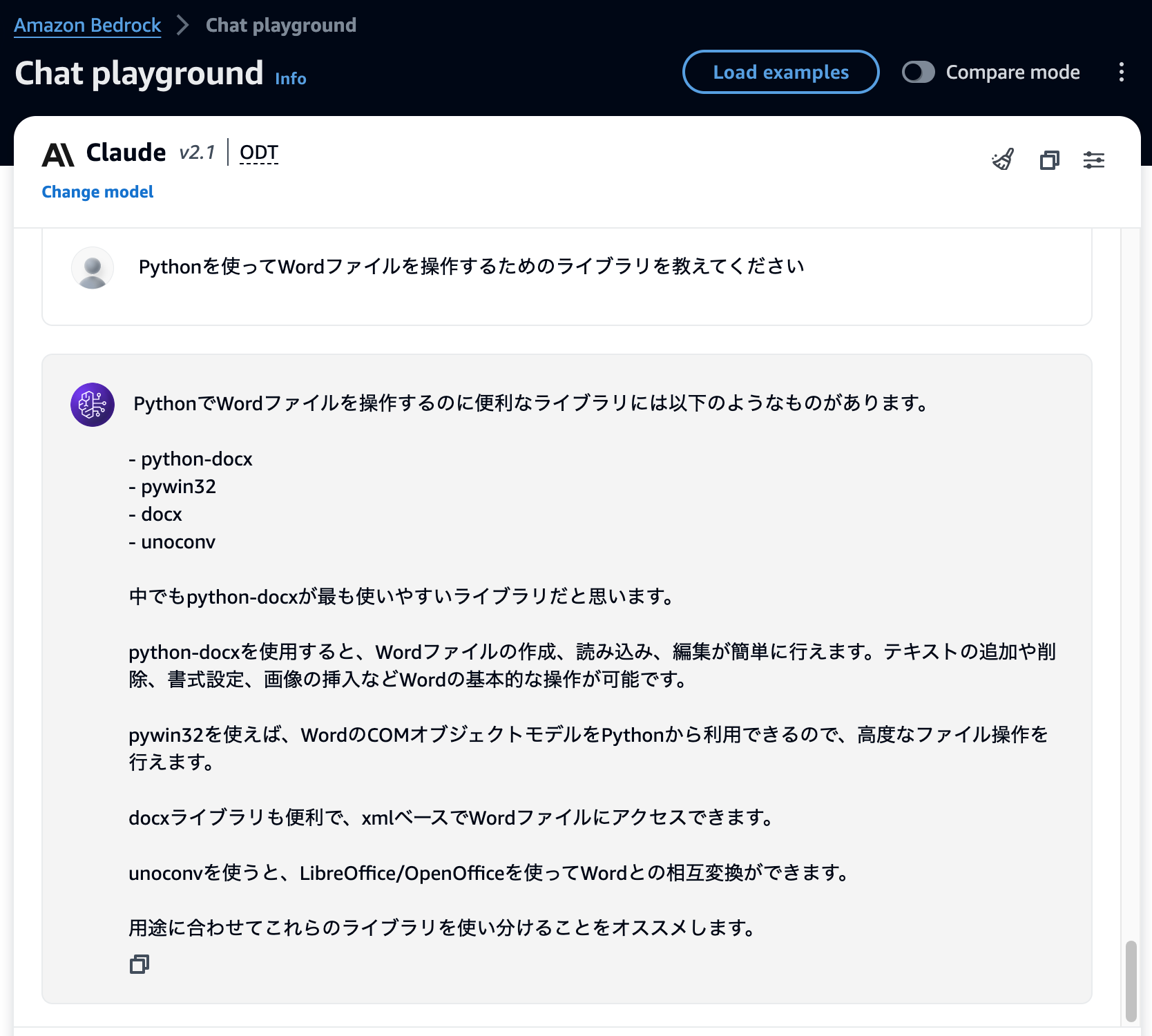
Task: Click the Chat playground page title
Action: tap(139, 73)
